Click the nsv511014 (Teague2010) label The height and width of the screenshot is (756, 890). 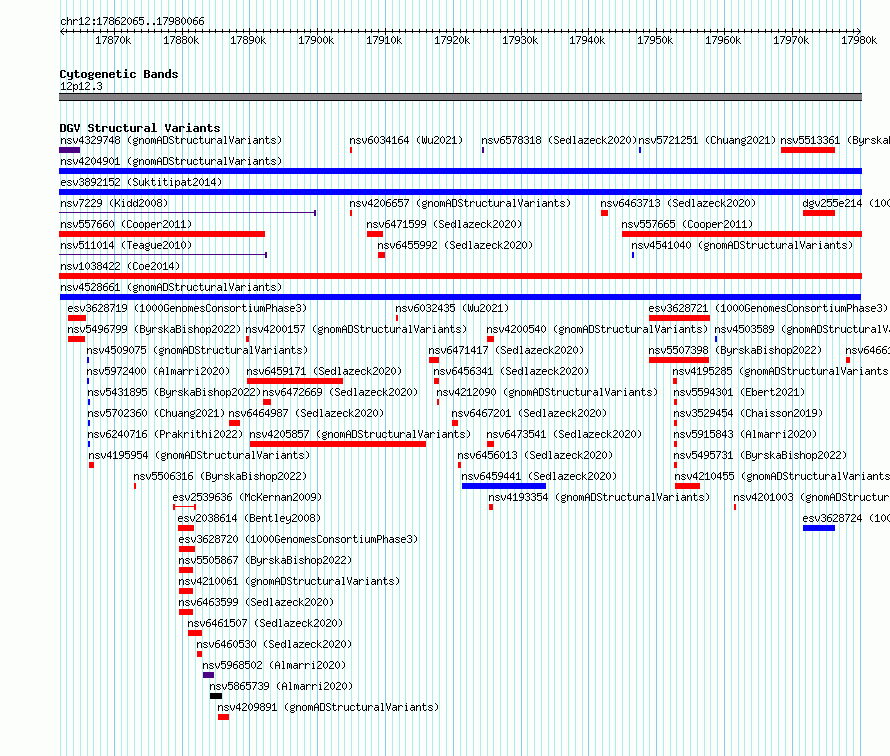(126, 245)
